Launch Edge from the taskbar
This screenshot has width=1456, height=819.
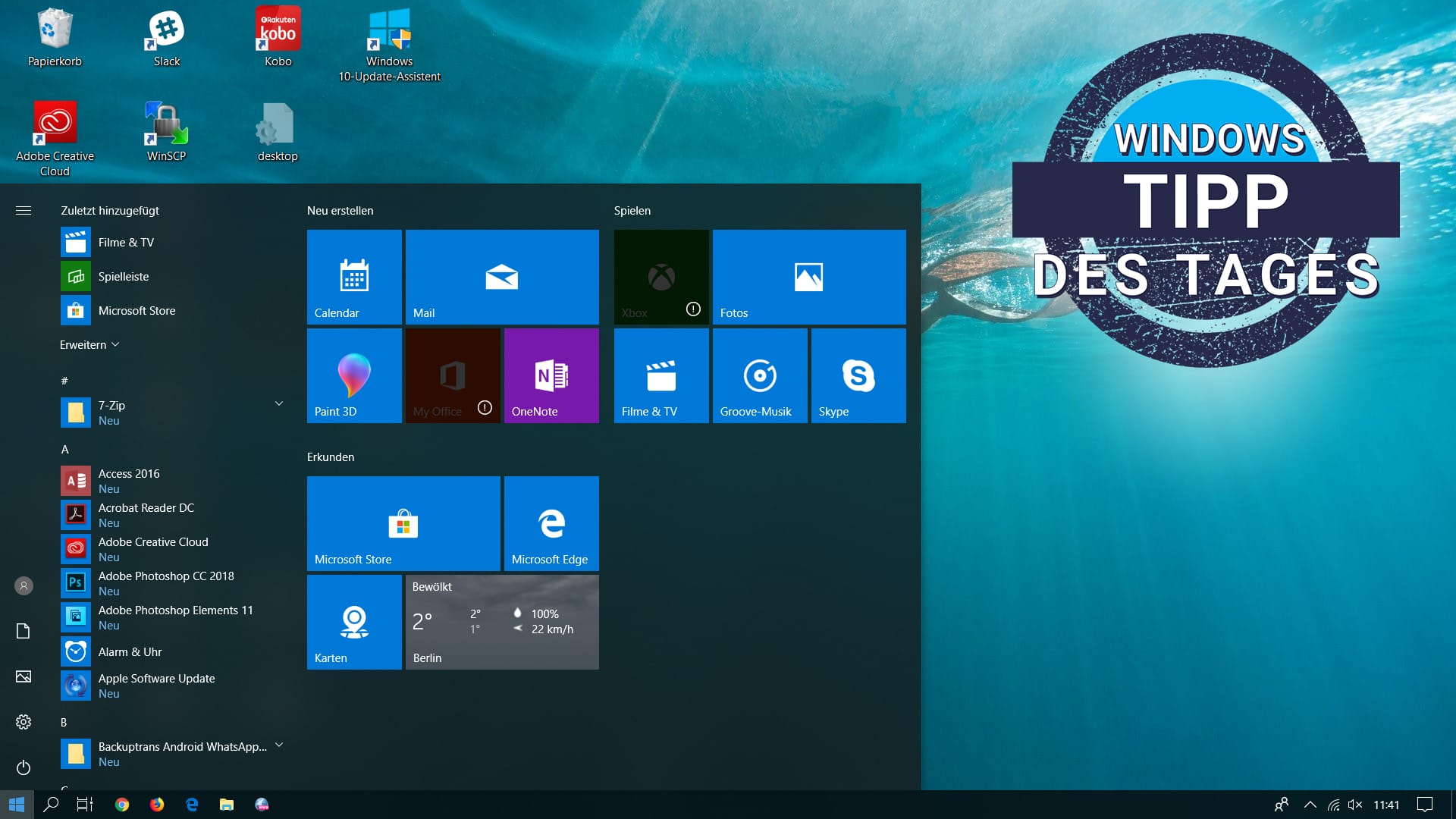click(192, 805)
